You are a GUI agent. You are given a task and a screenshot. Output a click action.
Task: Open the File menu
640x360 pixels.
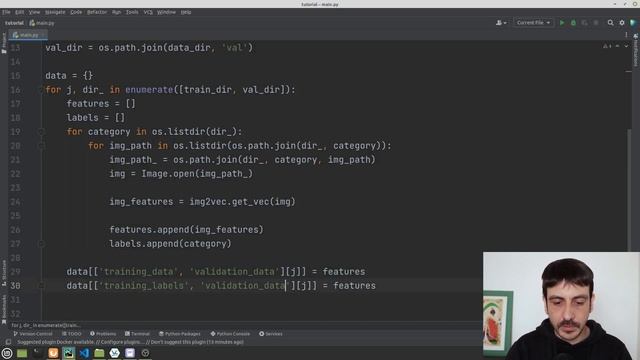click(6, 12)
